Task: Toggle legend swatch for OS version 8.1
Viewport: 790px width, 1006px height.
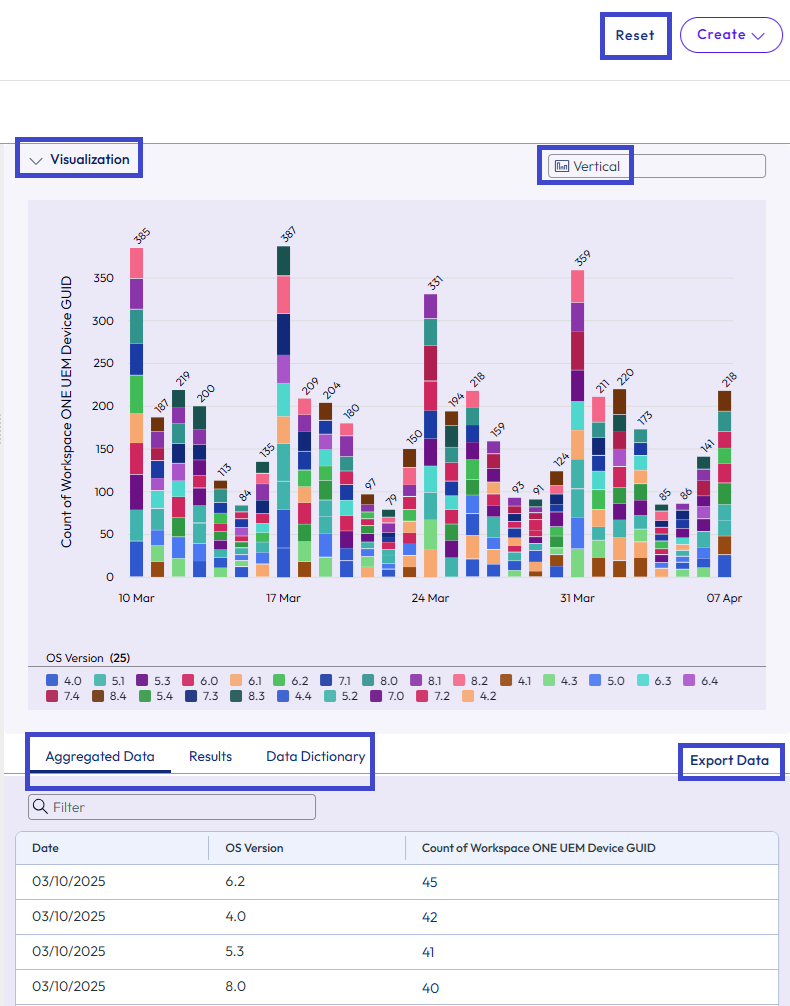Action: pos(416,680)
